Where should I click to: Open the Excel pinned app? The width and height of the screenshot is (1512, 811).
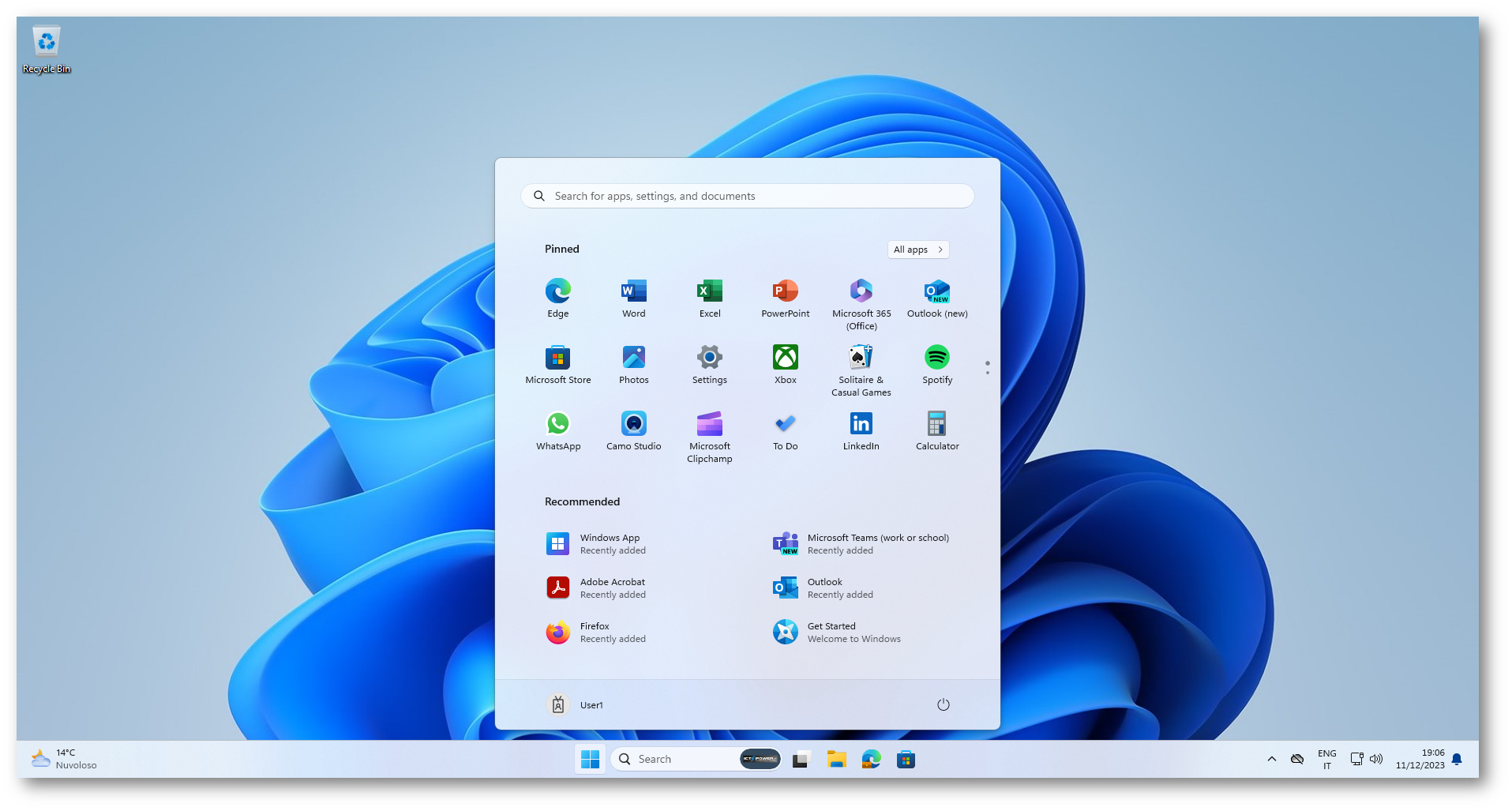click(710, 298)
